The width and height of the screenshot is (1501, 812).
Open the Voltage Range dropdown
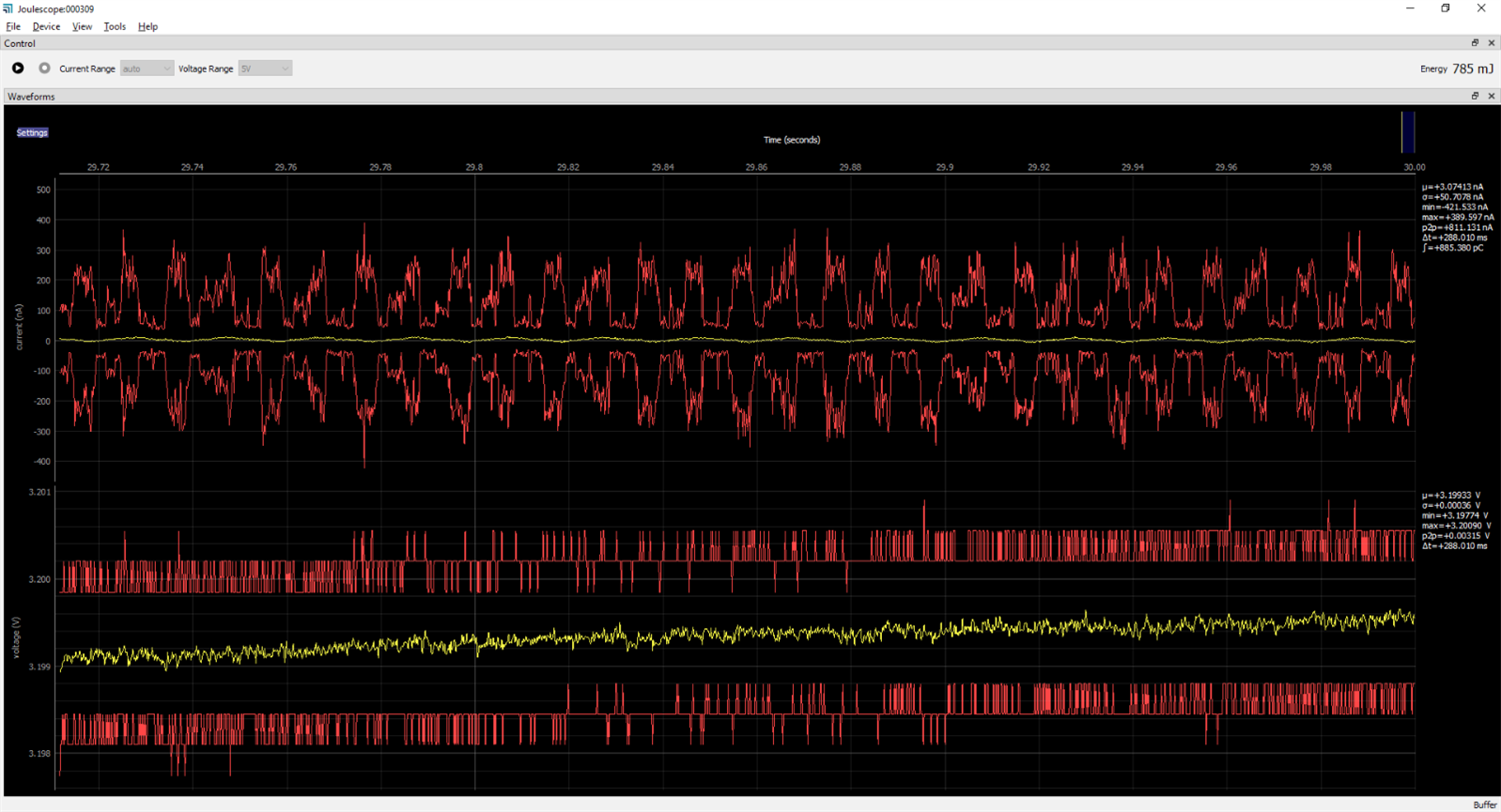coord(265,69)
